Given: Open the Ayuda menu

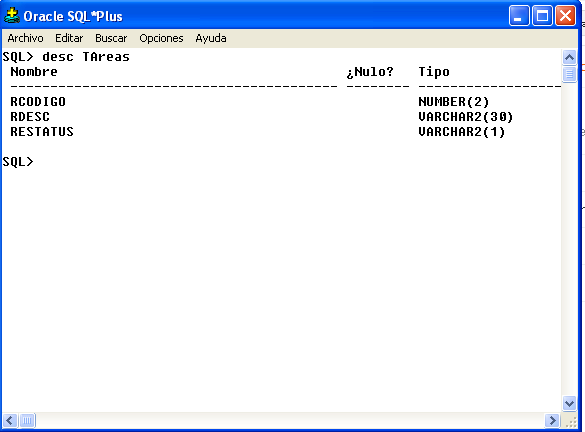Looking at the screenshot, I should (x=211, y=38).
